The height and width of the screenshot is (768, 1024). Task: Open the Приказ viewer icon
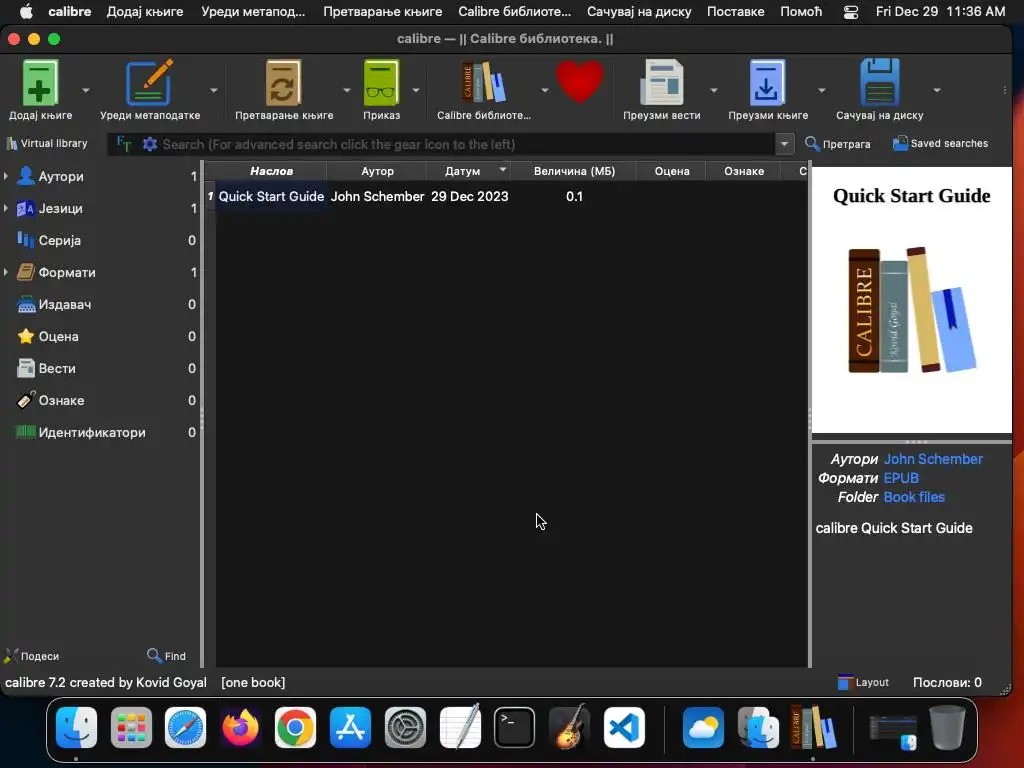pyautogui.click(x=381, y=83)
